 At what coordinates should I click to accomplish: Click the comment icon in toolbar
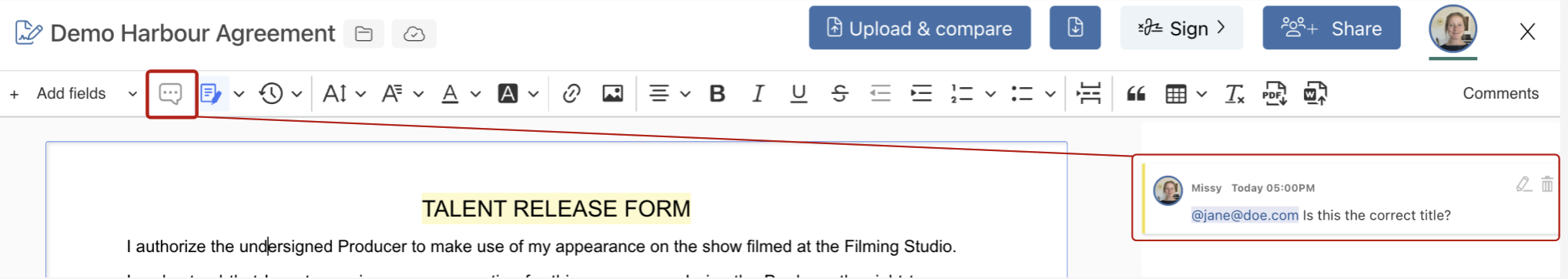[170, 94]
